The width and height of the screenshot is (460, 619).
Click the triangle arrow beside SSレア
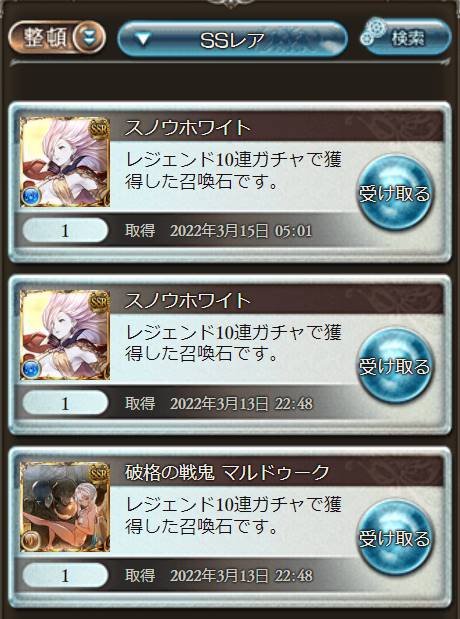pos(143,39)
